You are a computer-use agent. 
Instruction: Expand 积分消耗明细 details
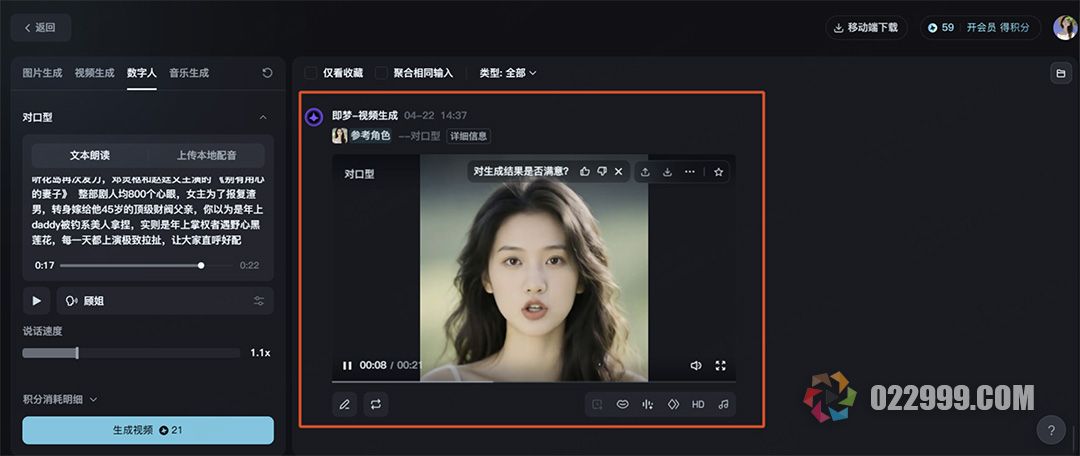[x=61, y=400]
